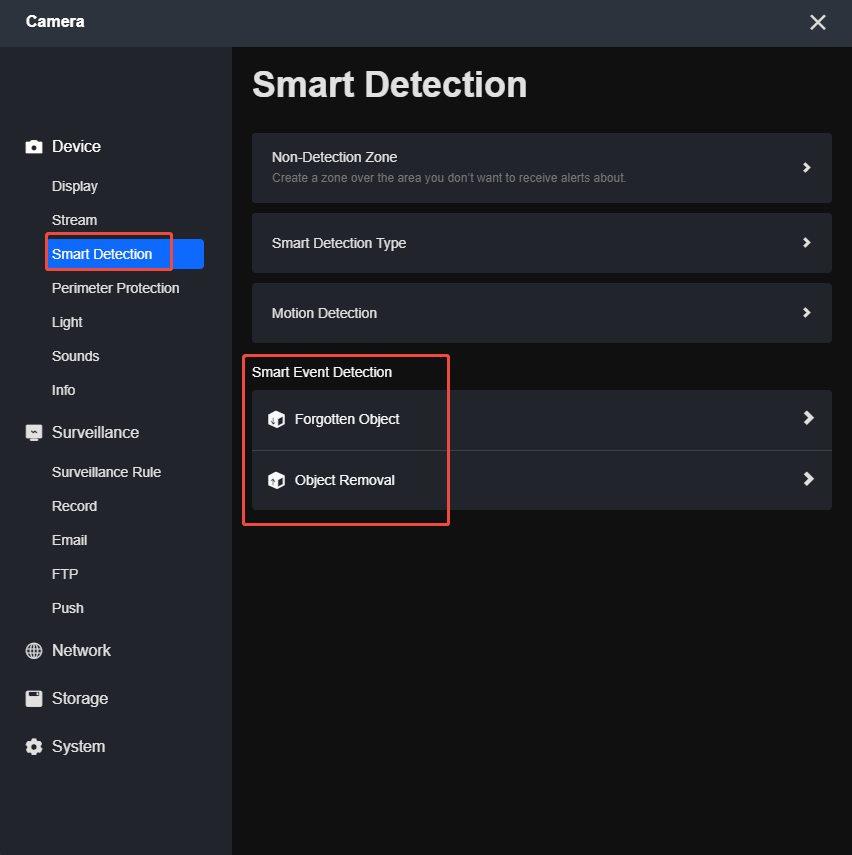
Task: Open Object Removal detection settings
Action: click(541, 479)
